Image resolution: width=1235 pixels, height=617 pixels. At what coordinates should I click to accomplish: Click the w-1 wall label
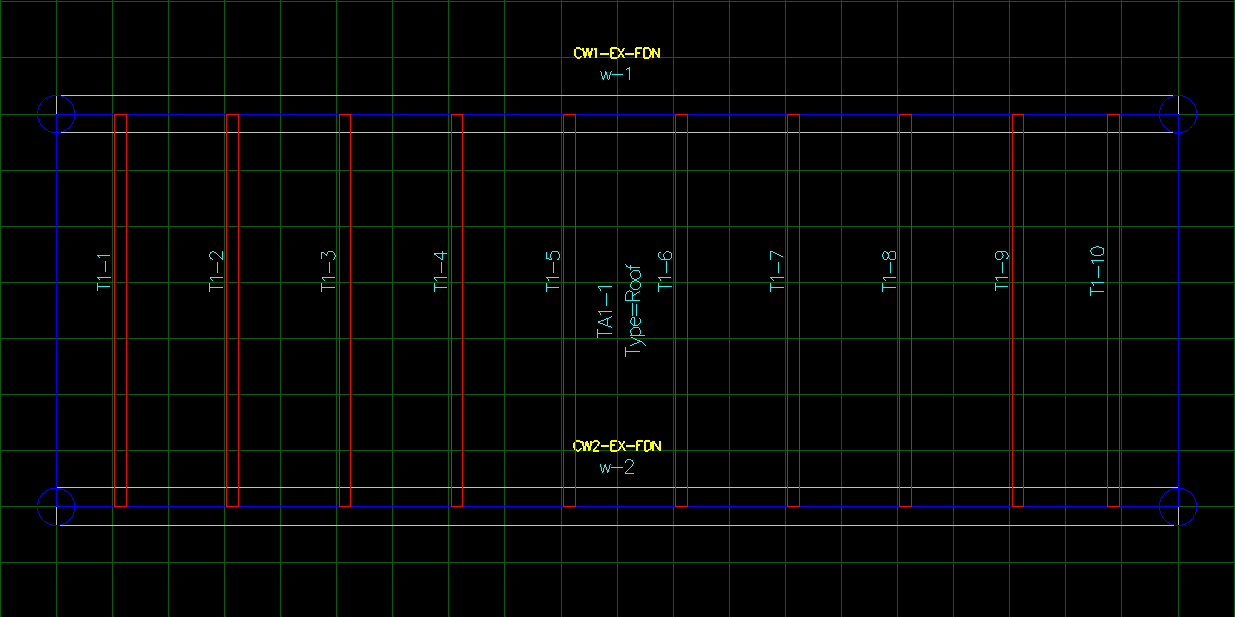pos(616,74)
